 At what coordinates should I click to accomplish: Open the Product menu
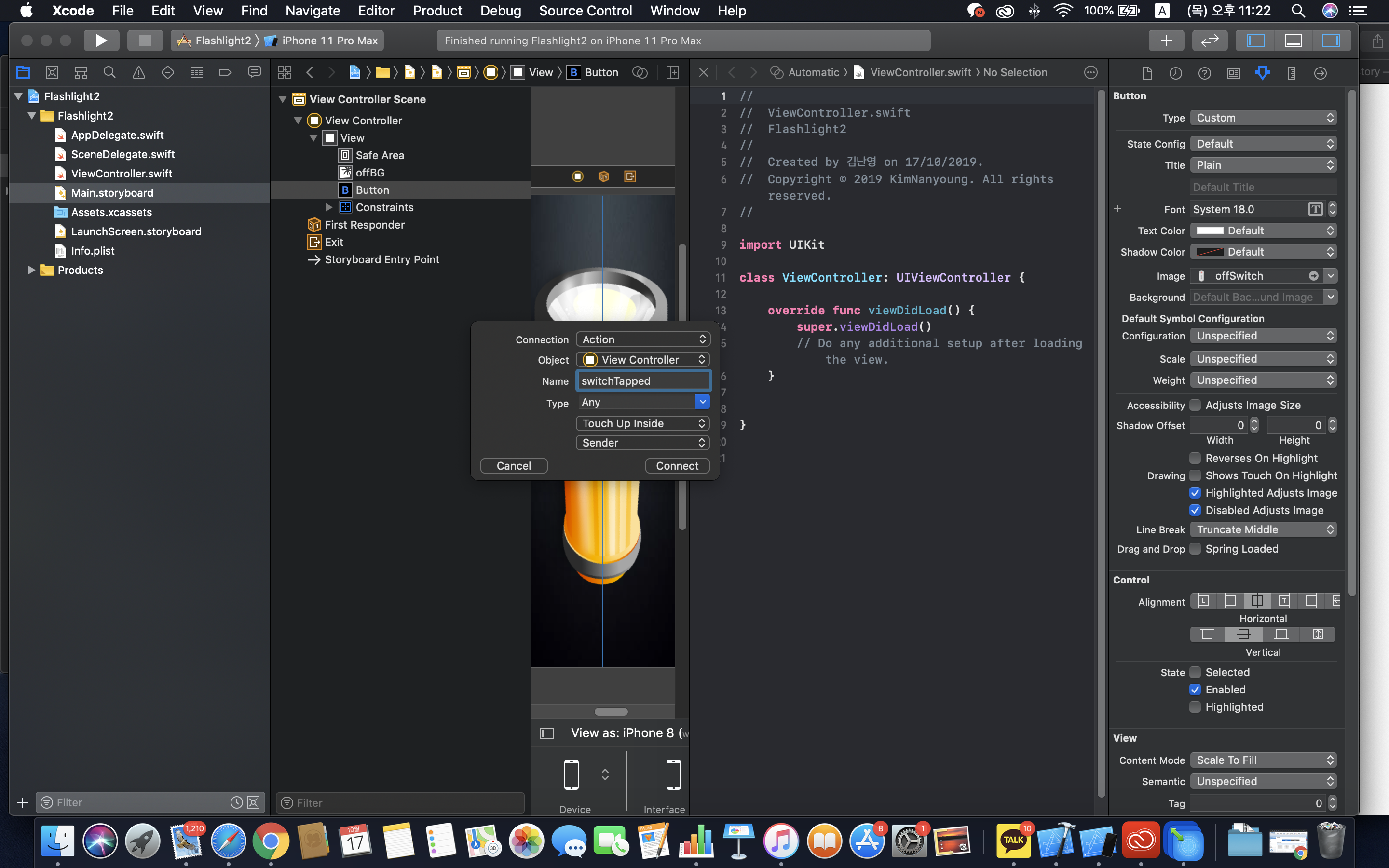[437, 10]
